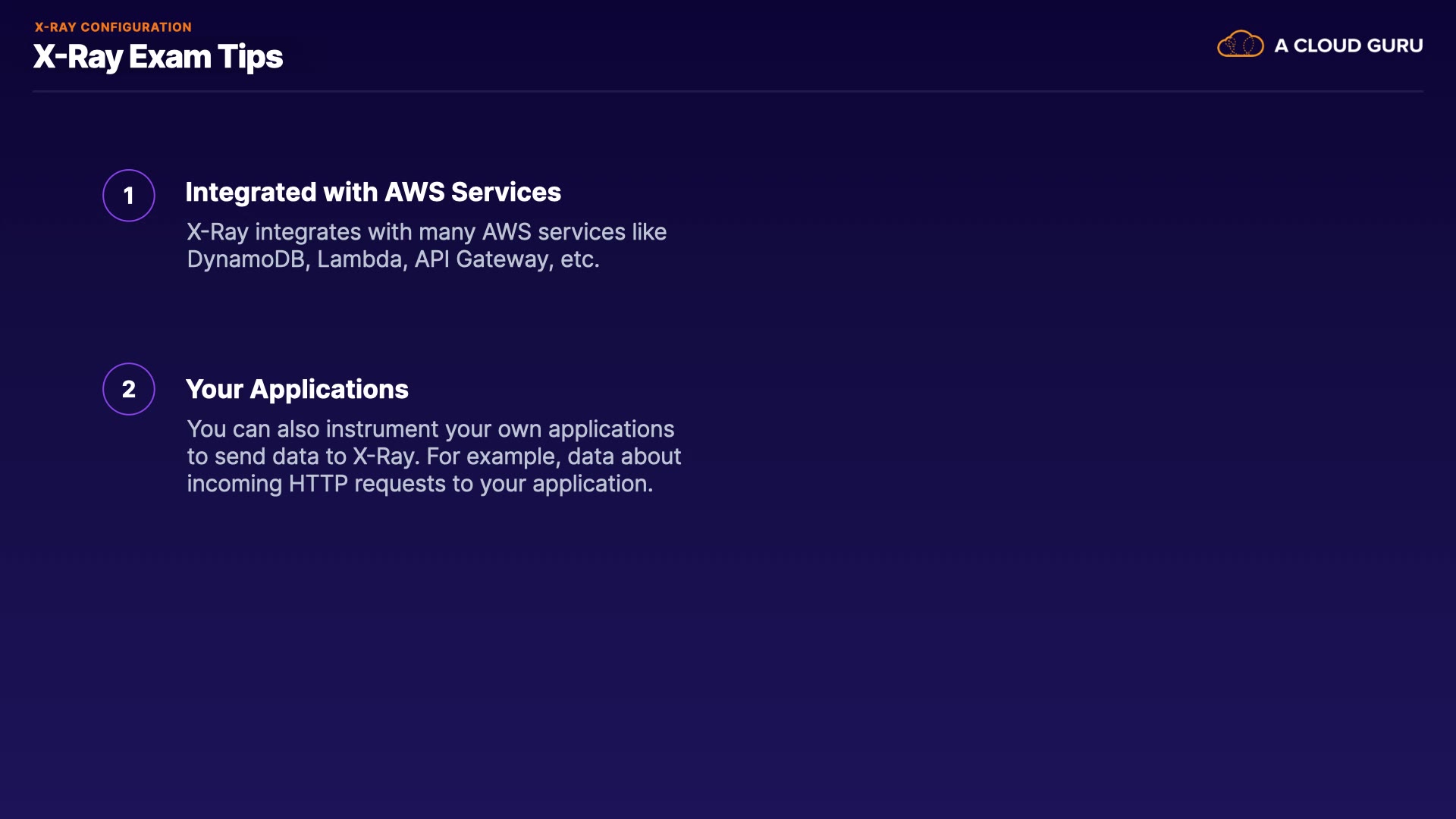Click the horizontal divider line below the title
Viewport: 1456px width, 819px height.
click(728, 92)
